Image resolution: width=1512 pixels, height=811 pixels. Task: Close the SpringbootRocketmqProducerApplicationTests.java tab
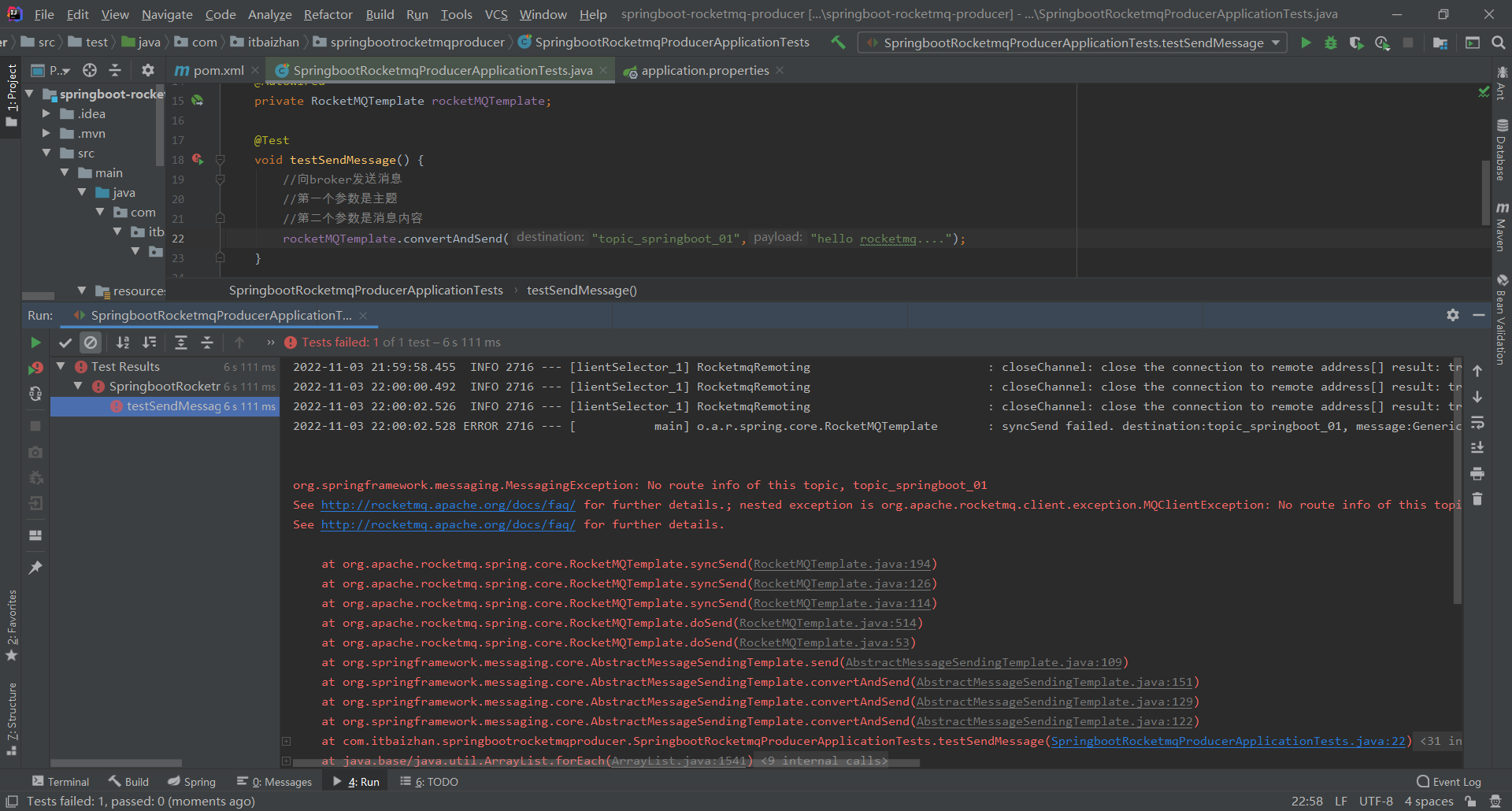pyautogui.click(x=603, y=70)
